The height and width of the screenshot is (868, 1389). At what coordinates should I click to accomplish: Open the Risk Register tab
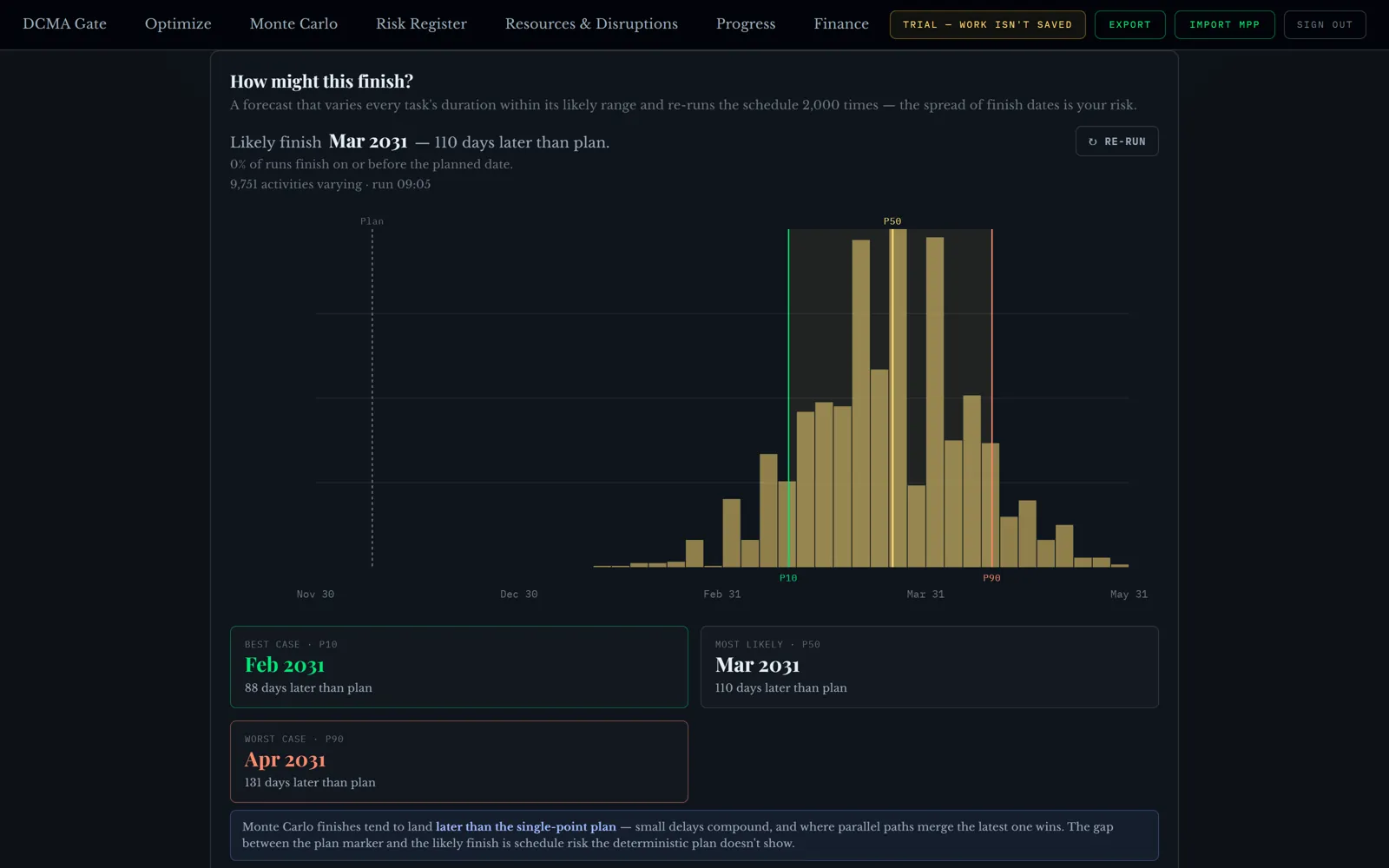click(x=421, y=24)
